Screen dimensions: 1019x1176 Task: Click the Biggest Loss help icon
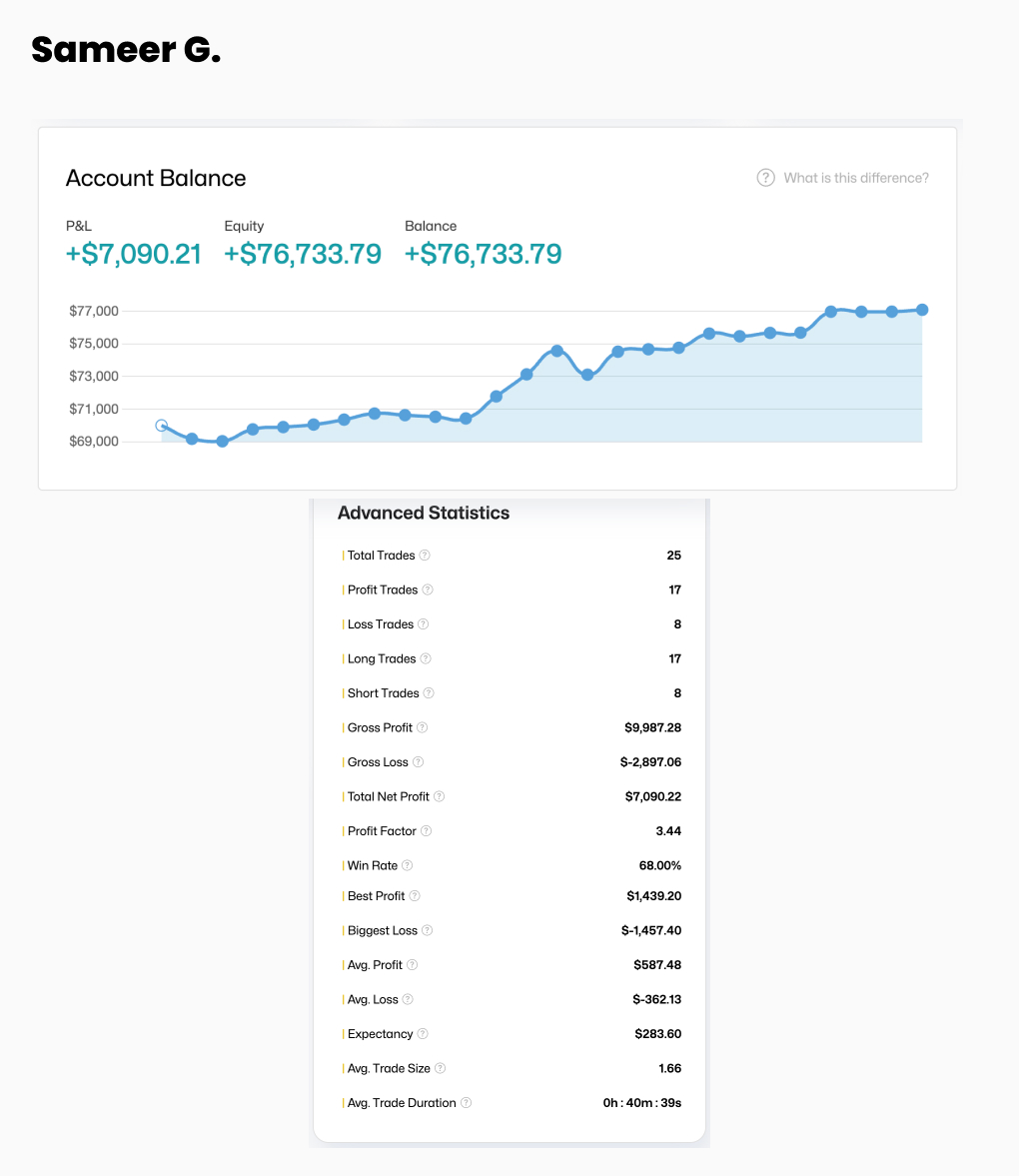(428, 930)
